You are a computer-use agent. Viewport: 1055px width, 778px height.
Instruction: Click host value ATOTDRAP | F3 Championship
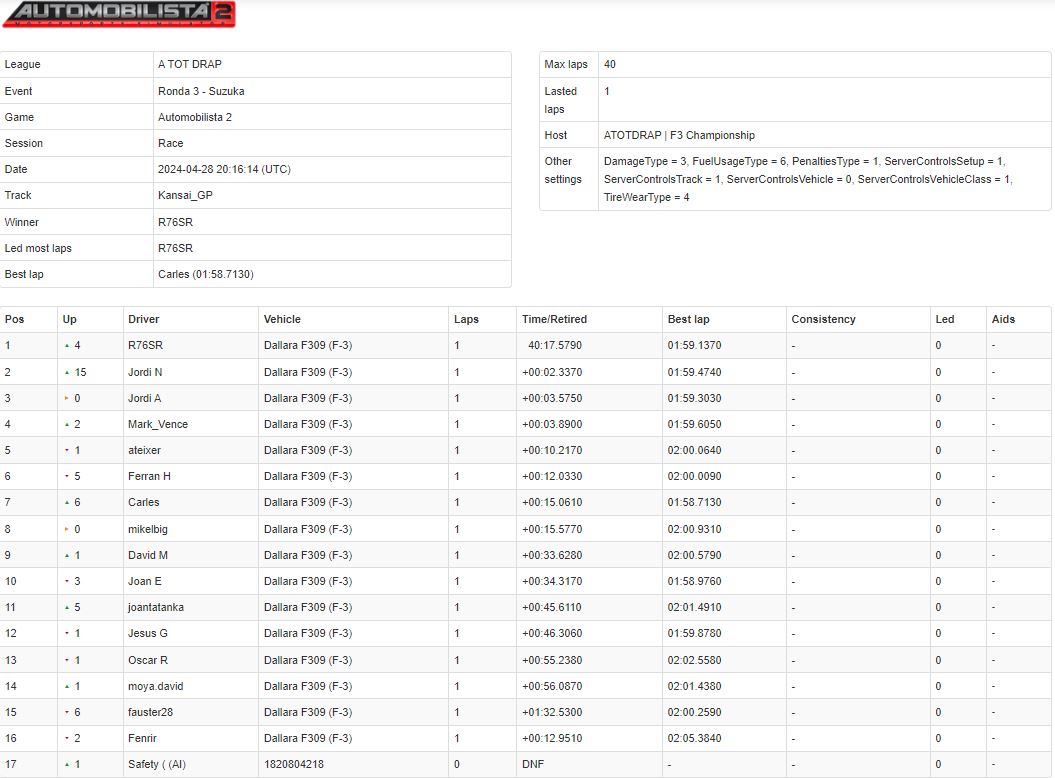[679, 135]
